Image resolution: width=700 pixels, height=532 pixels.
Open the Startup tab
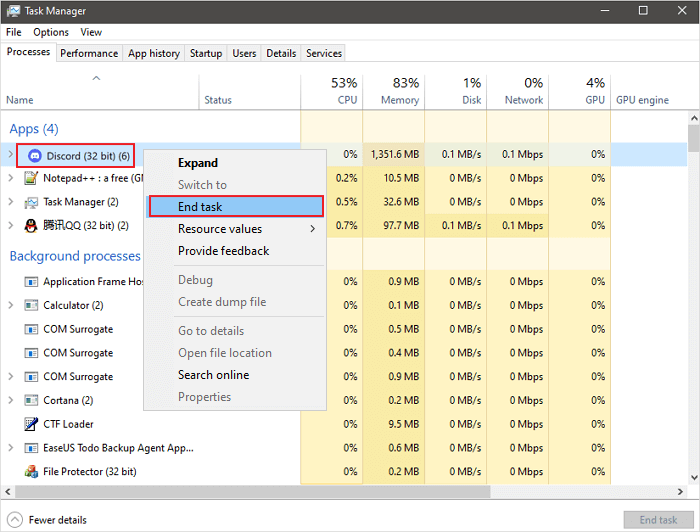[206, 53]
